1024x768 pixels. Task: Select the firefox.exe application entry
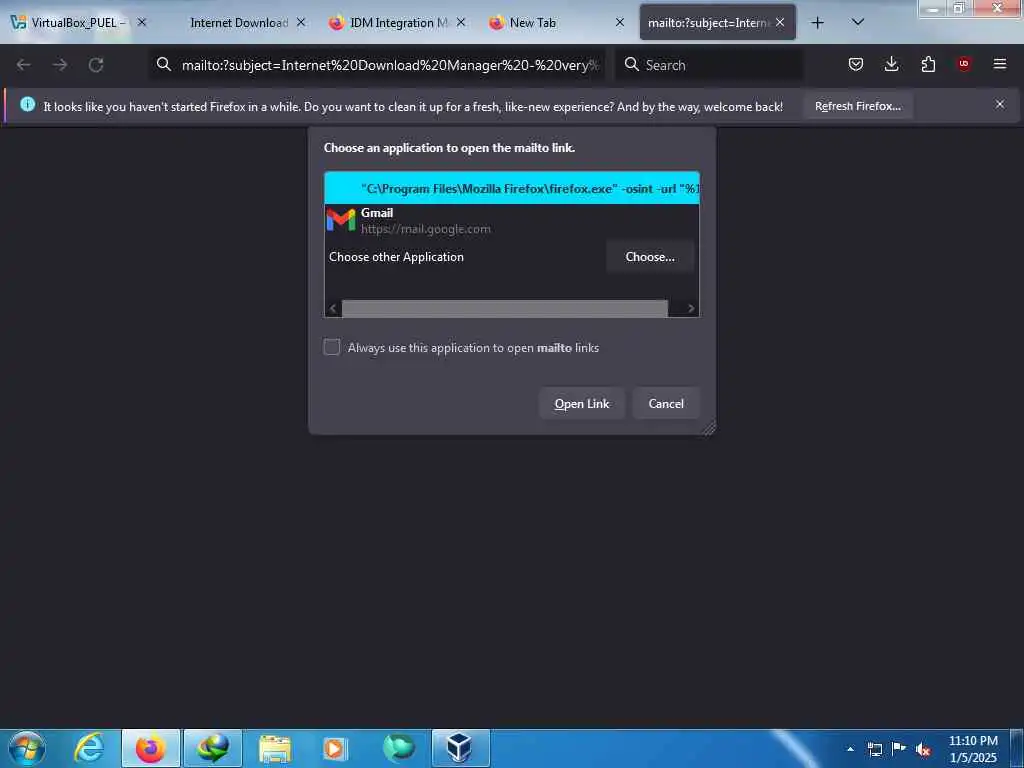tap(511, 188)
